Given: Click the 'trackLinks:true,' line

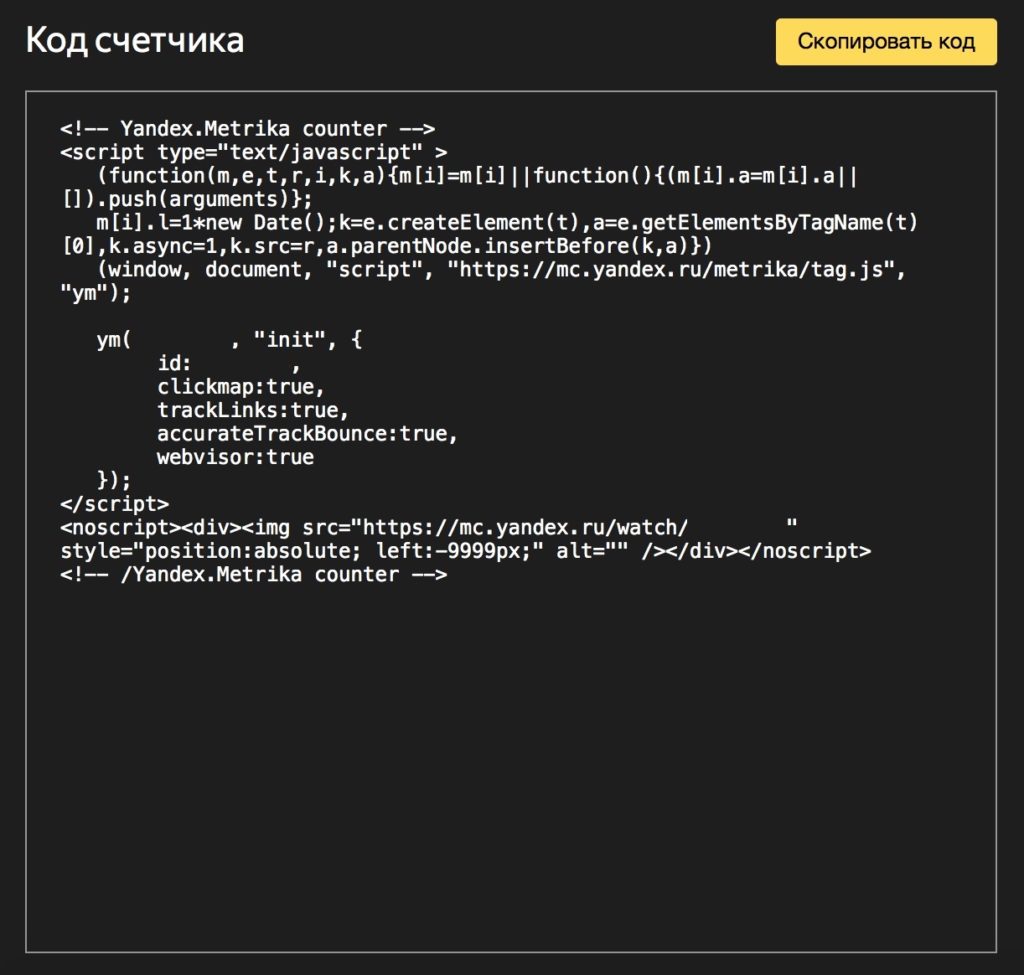Looking at the screenshot, I should pyautogui.click(x=253, y=410).
